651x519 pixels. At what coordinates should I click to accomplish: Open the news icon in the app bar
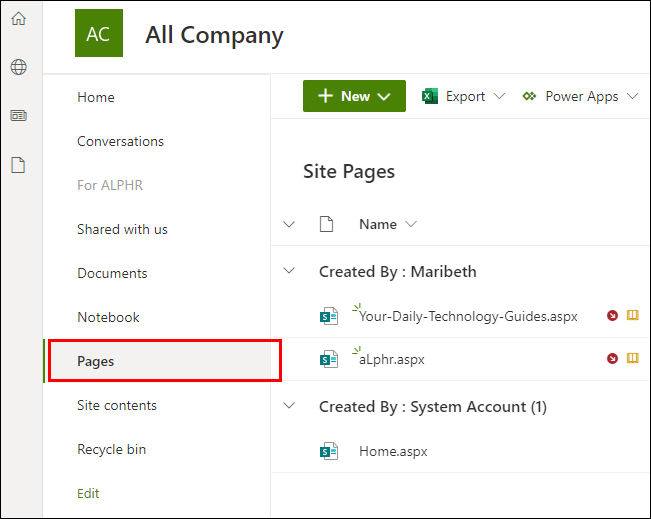[18, 116]
